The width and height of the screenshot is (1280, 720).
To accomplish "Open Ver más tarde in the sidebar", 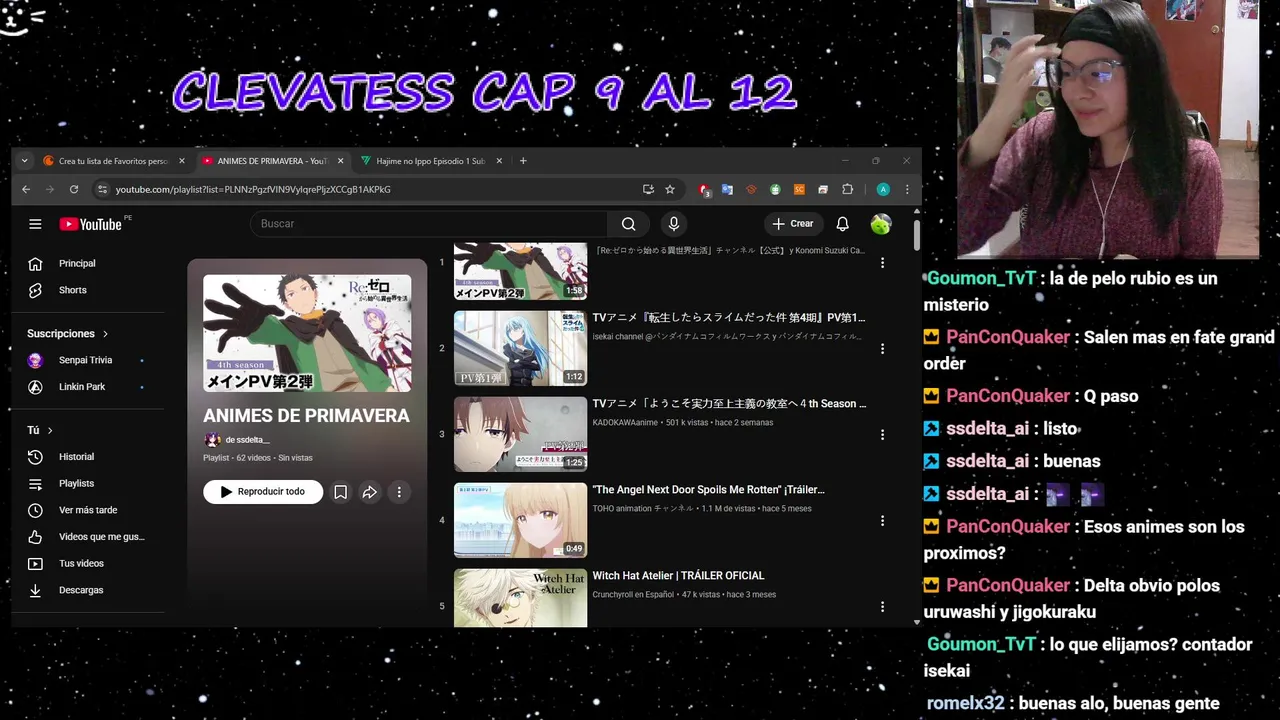I will pyautogui.click(x=88, y=510).
